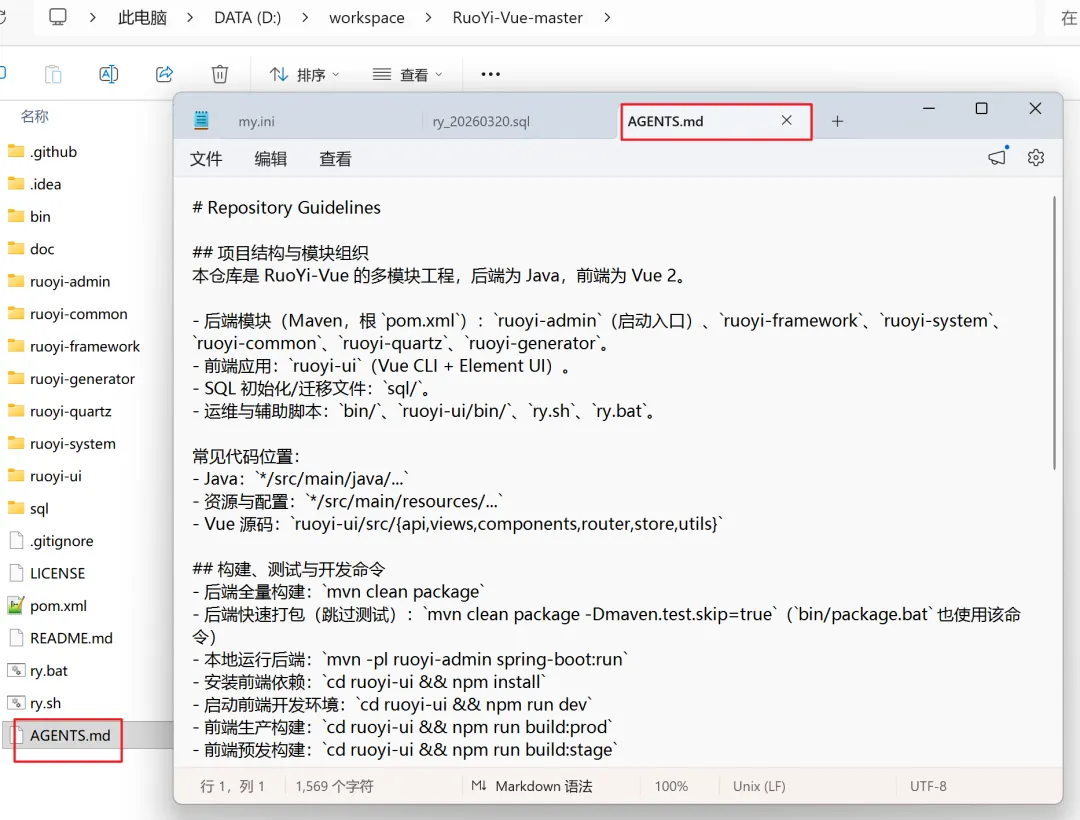
Task: Select the ruoyi-generator folder
Action: [x=71, y=378]
